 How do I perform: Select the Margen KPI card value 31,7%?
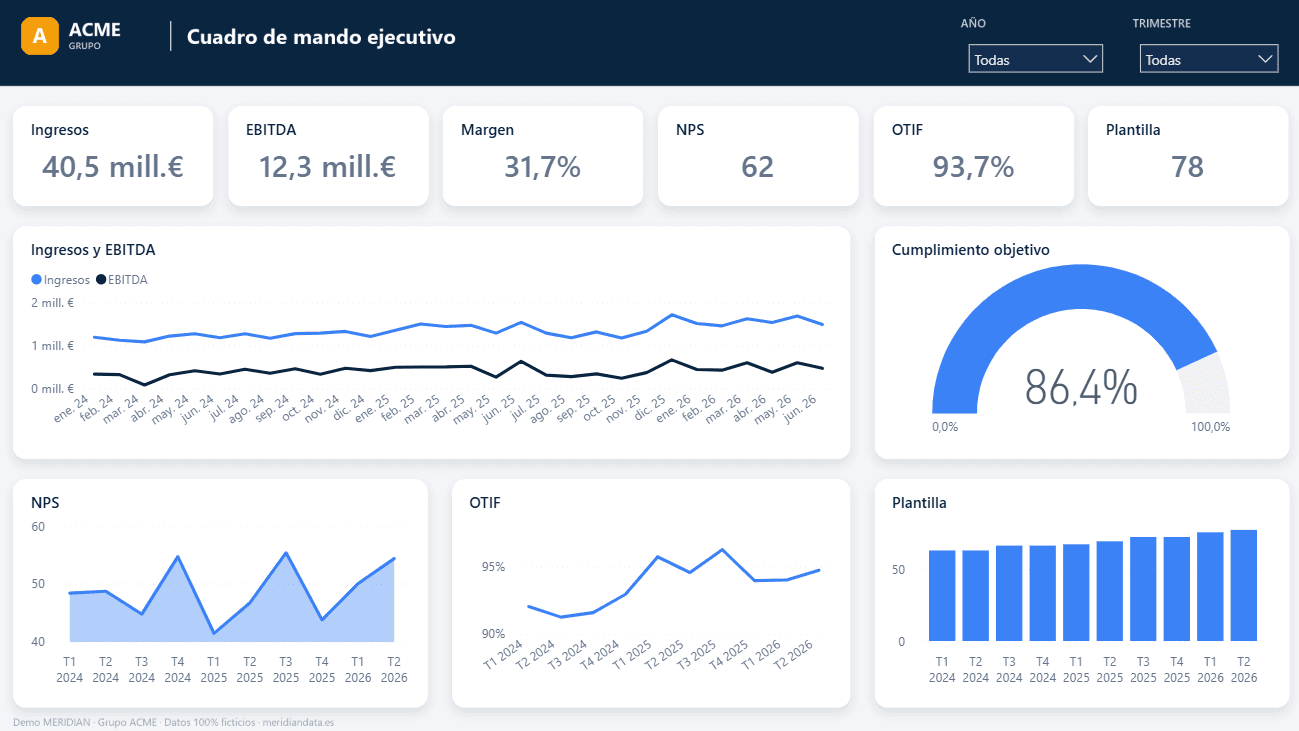[x=542, y=167]
